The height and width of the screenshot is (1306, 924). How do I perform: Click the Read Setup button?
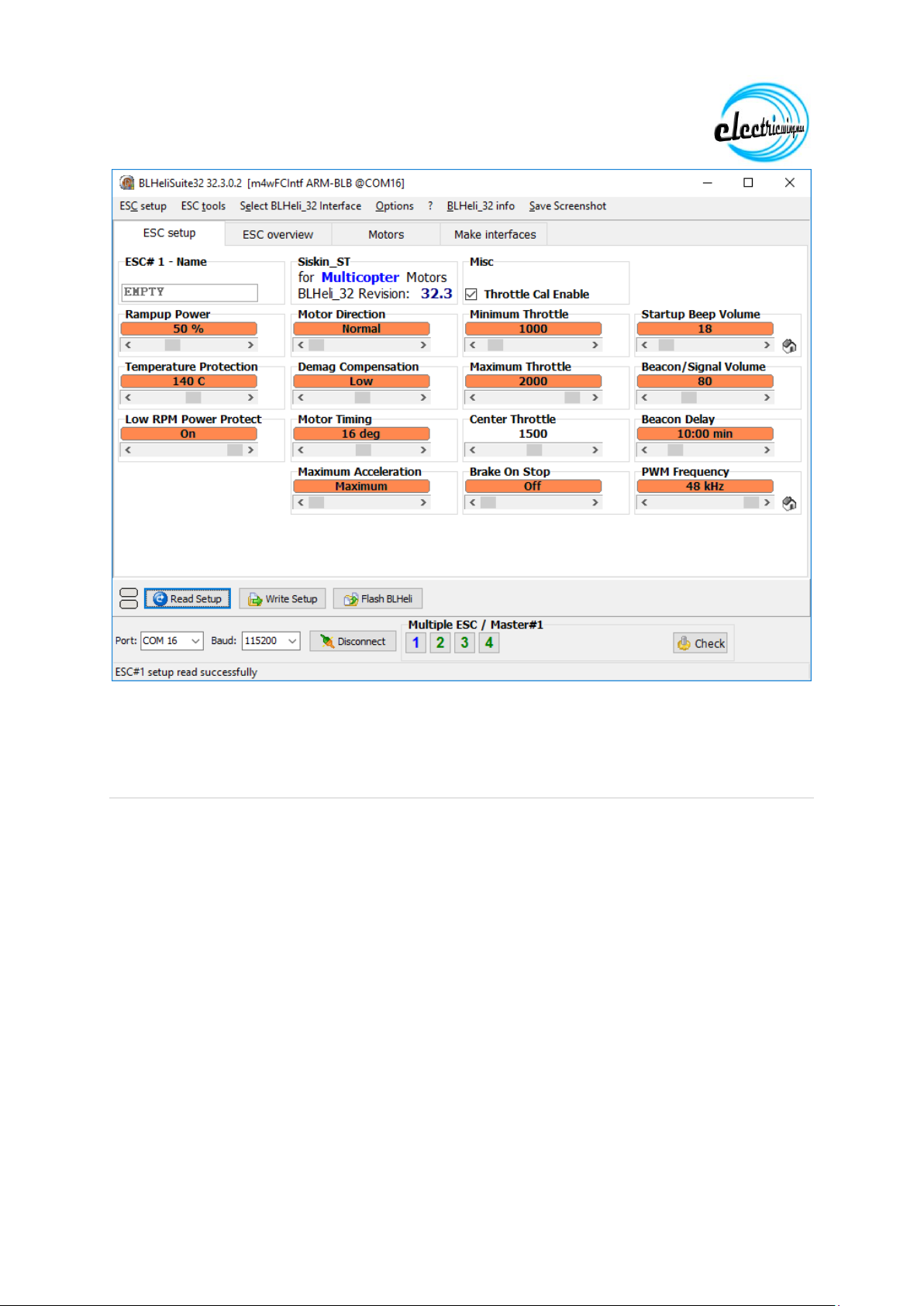tap(188, 599)
